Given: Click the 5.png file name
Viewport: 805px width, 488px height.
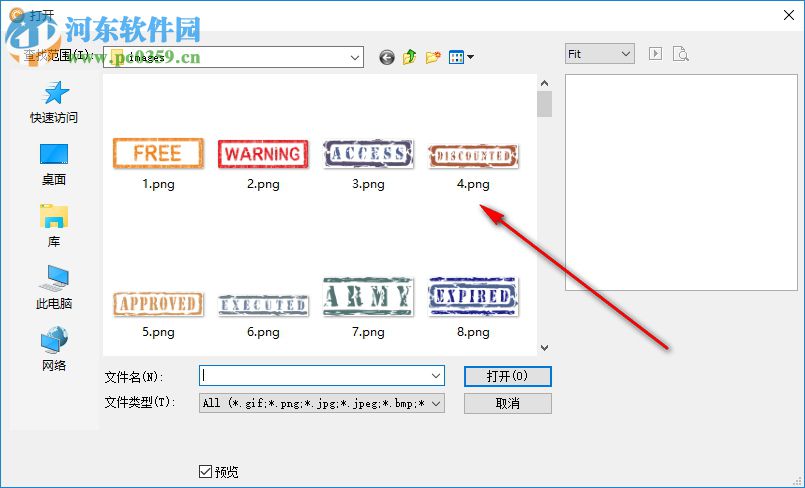Looking at the screenshot, I should tap(158, 332).
